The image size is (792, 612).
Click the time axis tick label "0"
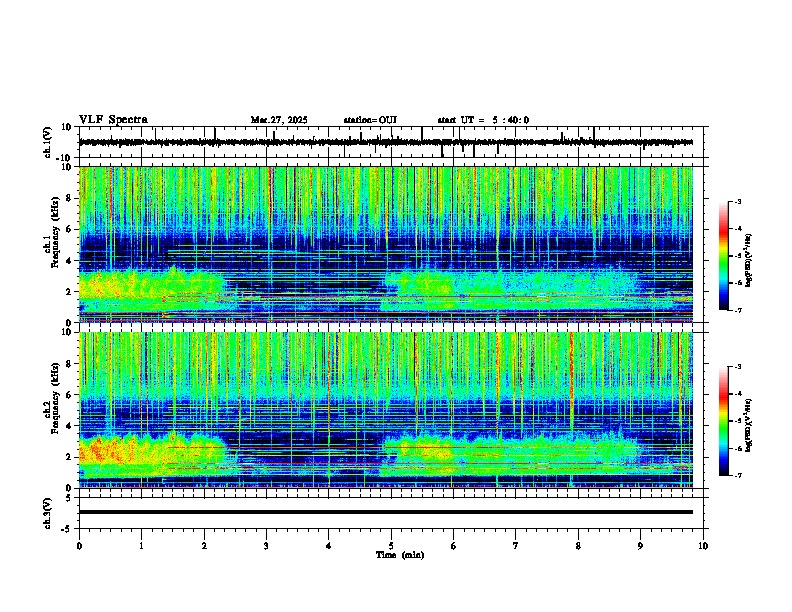coord(79,546)
